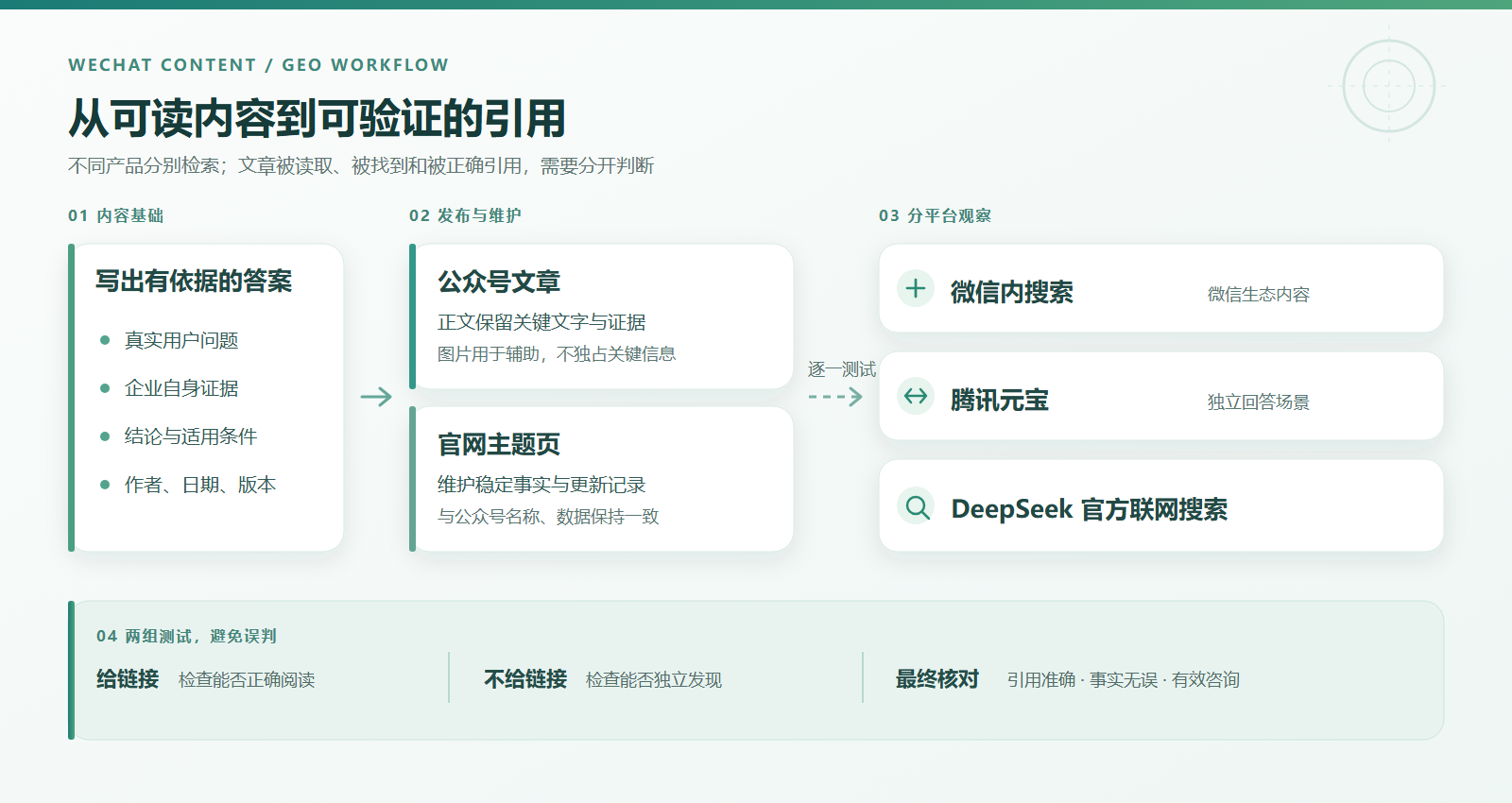Click the line 正文保留关键文字与证据
This screenshot has width=1512, height=803.
point(541,322)
